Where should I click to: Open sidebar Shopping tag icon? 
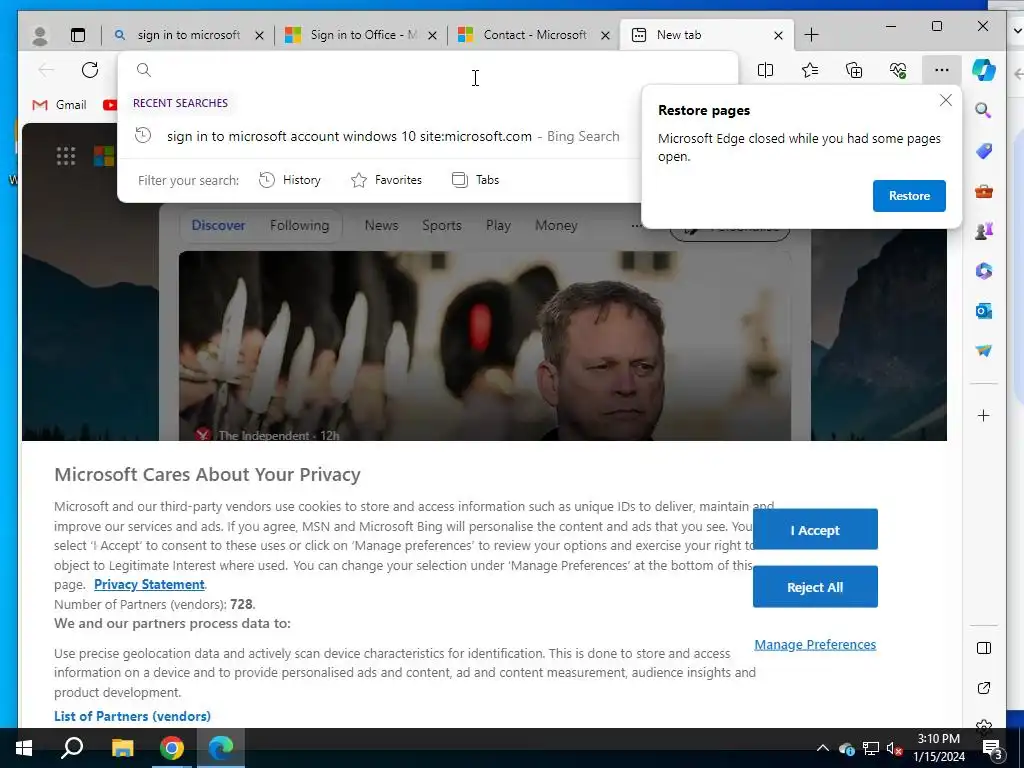coord(984,151)
